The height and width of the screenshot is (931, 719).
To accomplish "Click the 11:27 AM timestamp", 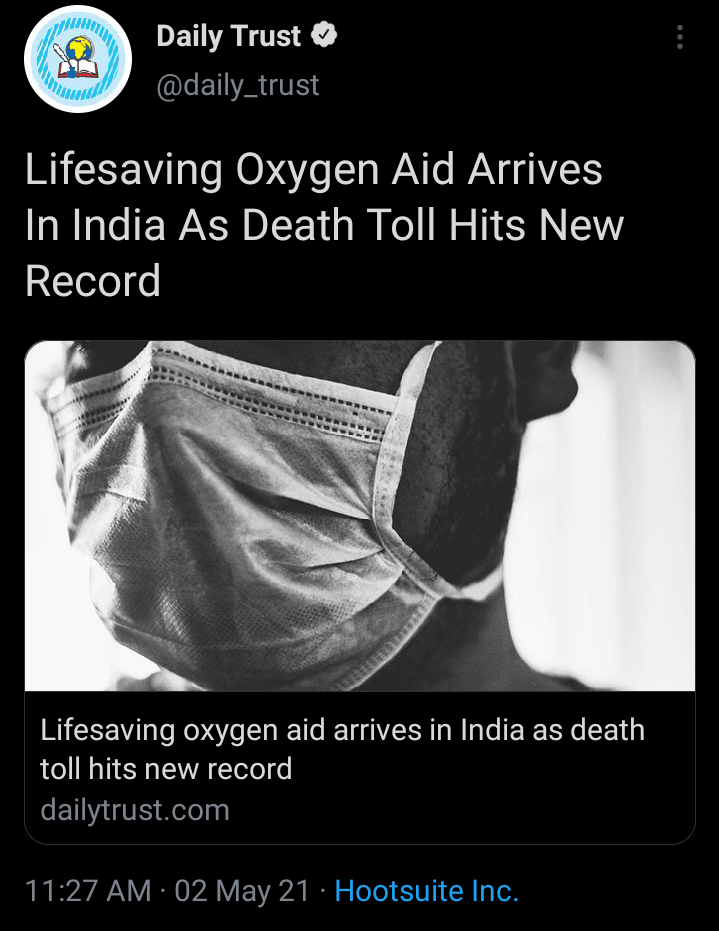I will [x=88, y=891].
